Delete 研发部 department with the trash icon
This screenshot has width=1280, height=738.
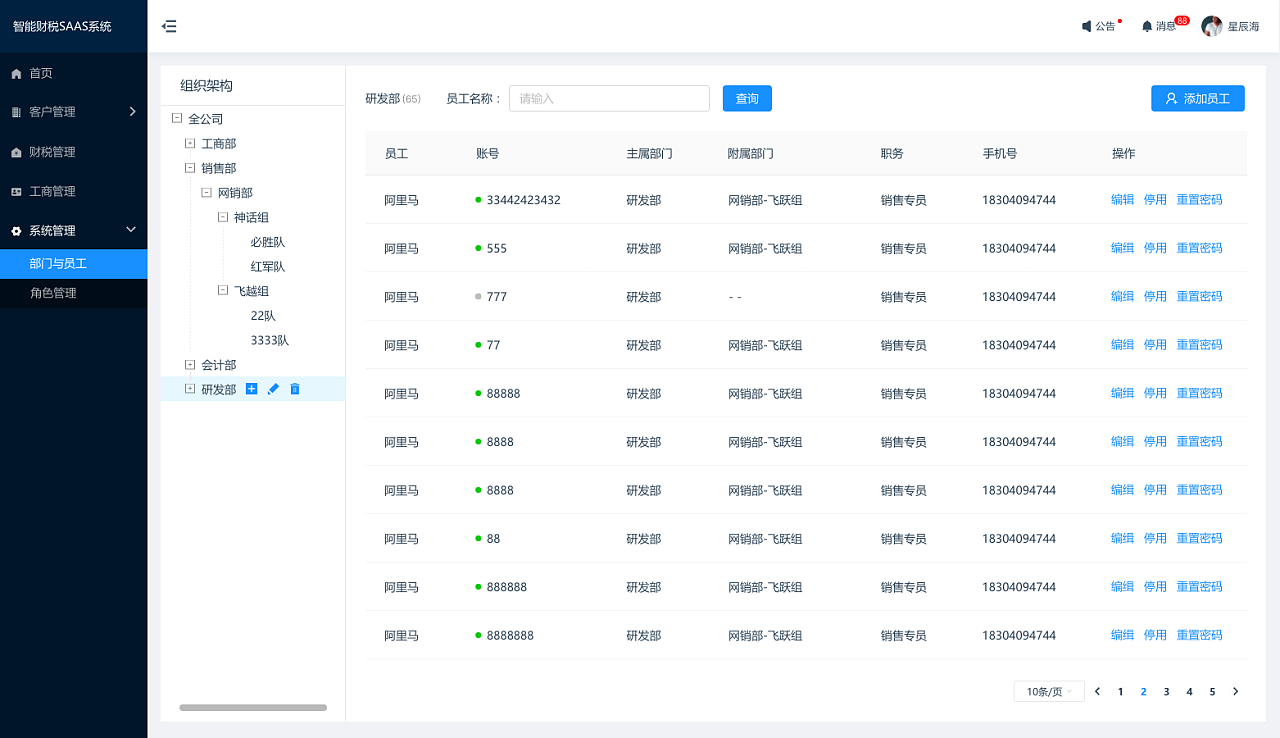click(x=295, y=389)
